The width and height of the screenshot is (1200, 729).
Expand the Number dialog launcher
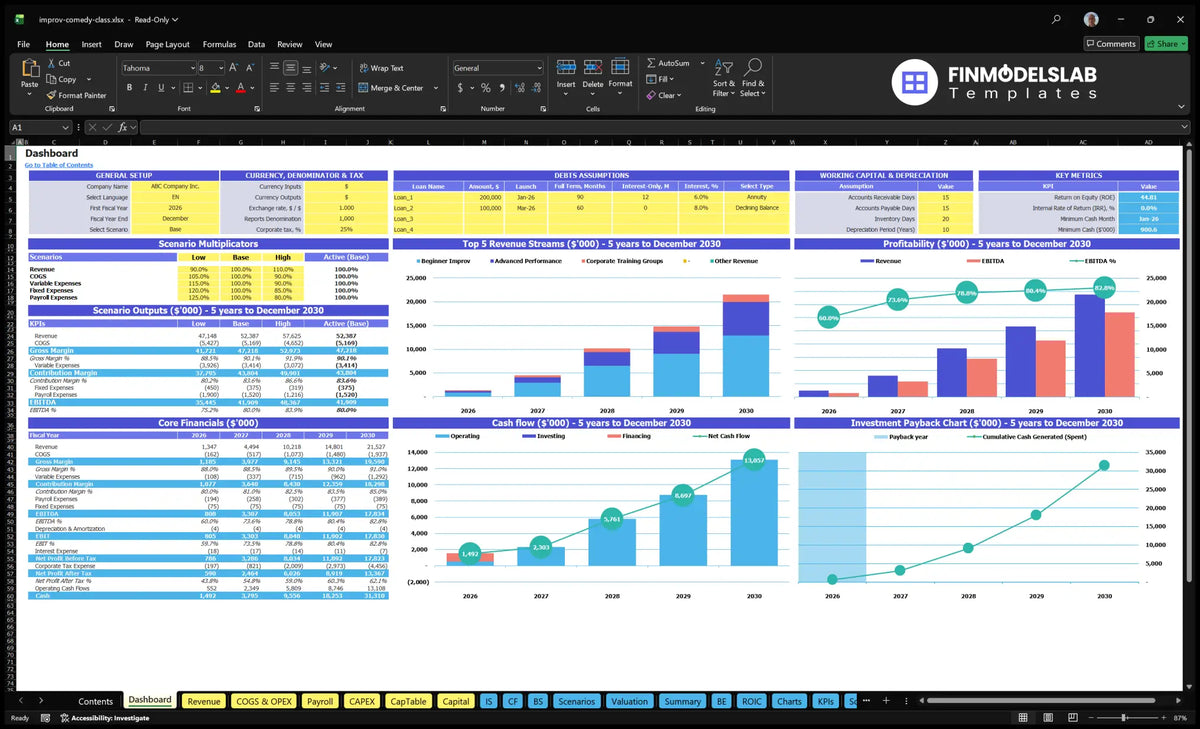pos(541,108)
